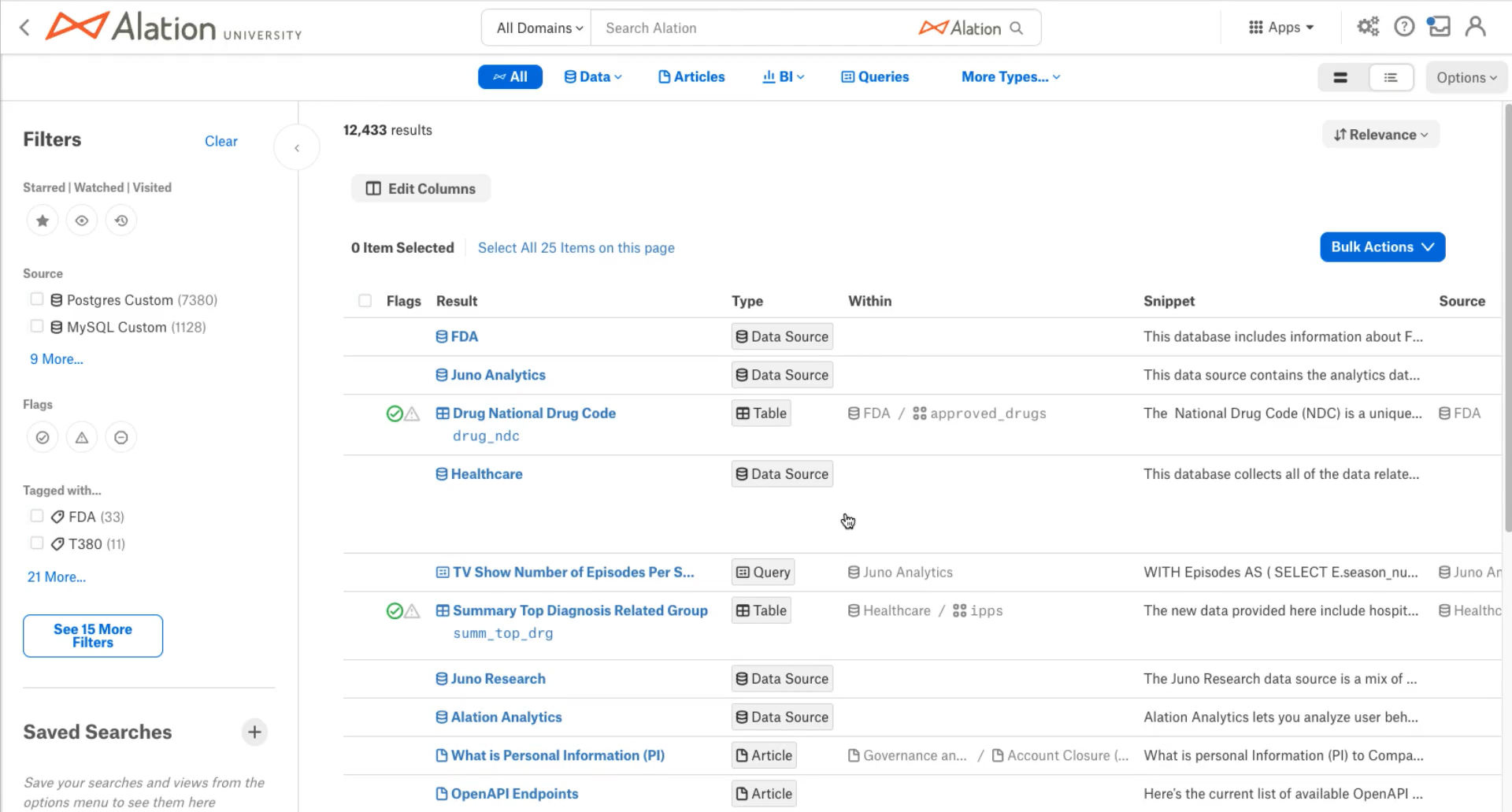
Task: Open the All Domains dropdown
Action: point(539,28)
